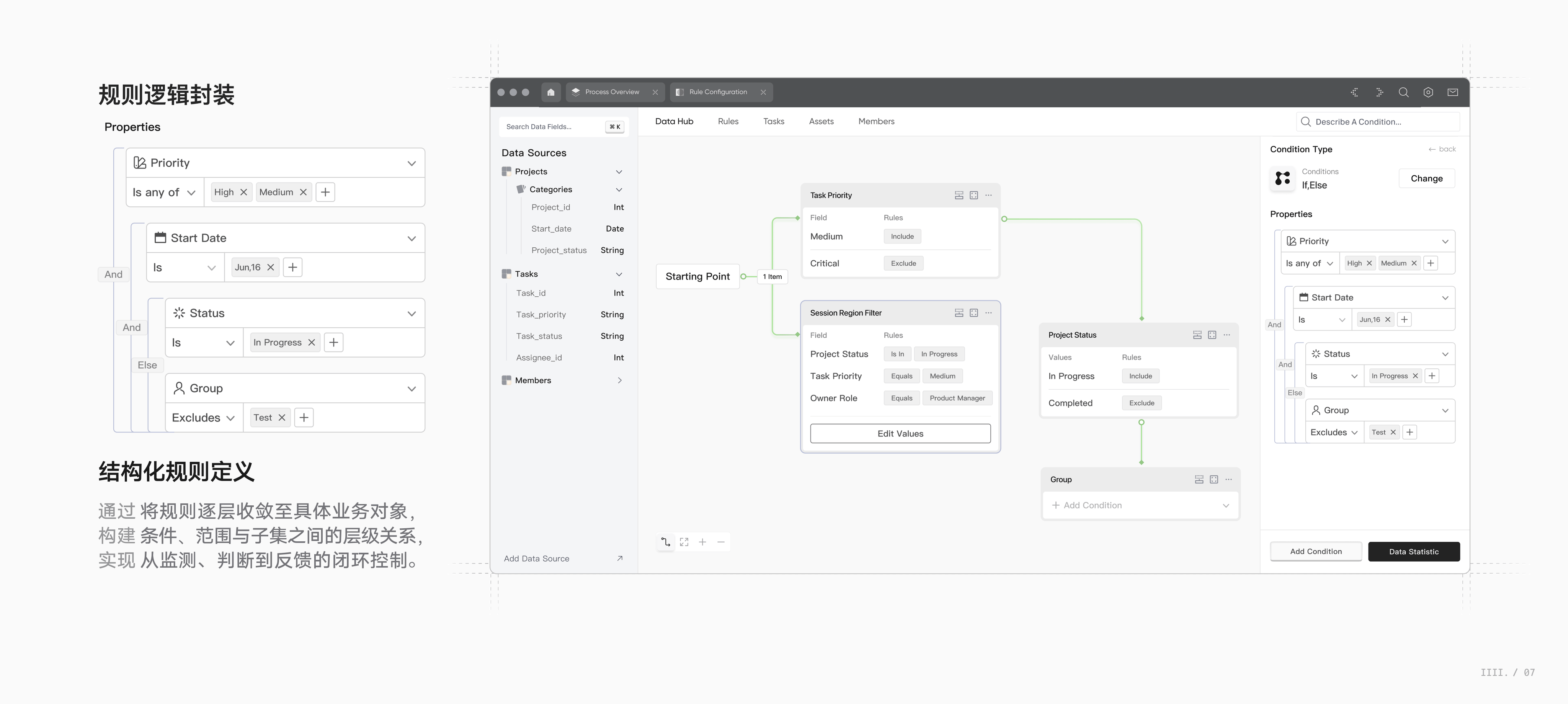Toggle the And connector above Else in right panel
This screenshot has height=704, width=1568.
pyautogui.click(x=1284, y=365)
